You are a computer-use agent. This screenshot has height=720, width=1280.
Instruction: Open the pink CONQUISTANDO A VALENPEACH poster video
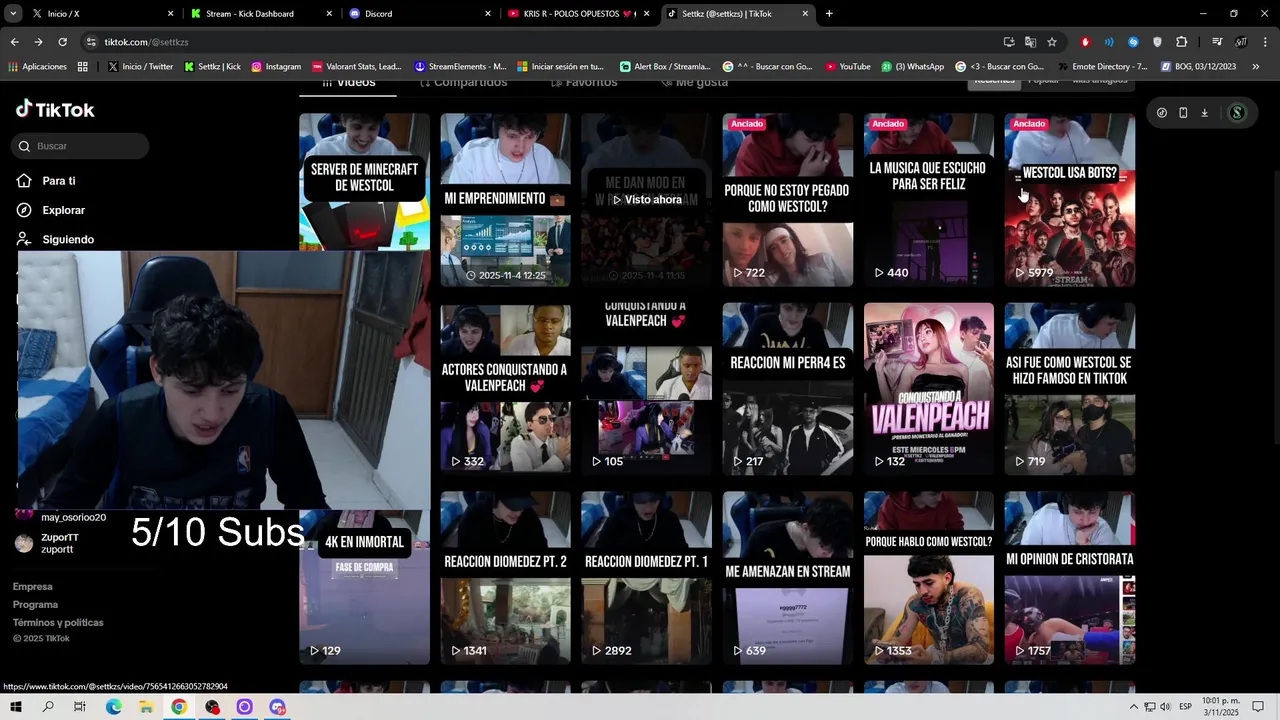(929, 388)
